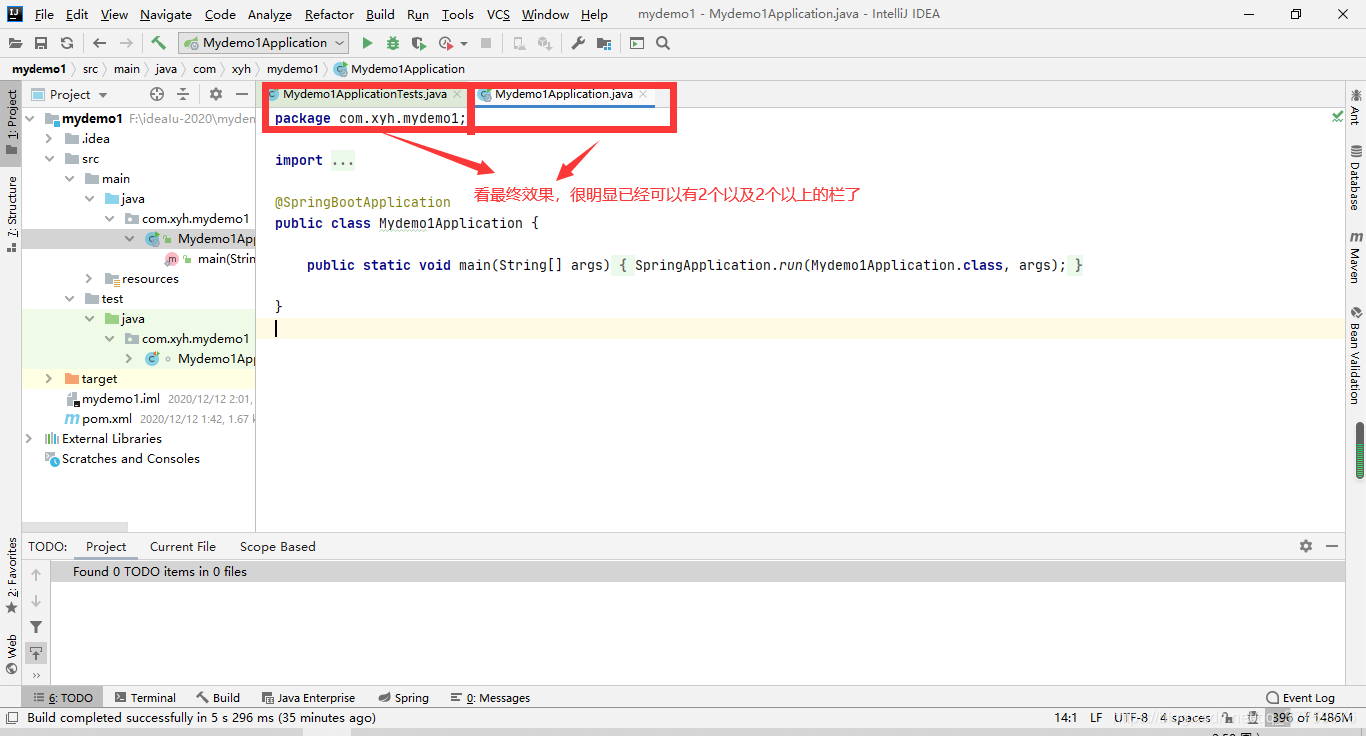Viewport: 1366px width, 736px height.
Task: Click the 14:1 caret position indicator
Action: [x=1065, y=718]
